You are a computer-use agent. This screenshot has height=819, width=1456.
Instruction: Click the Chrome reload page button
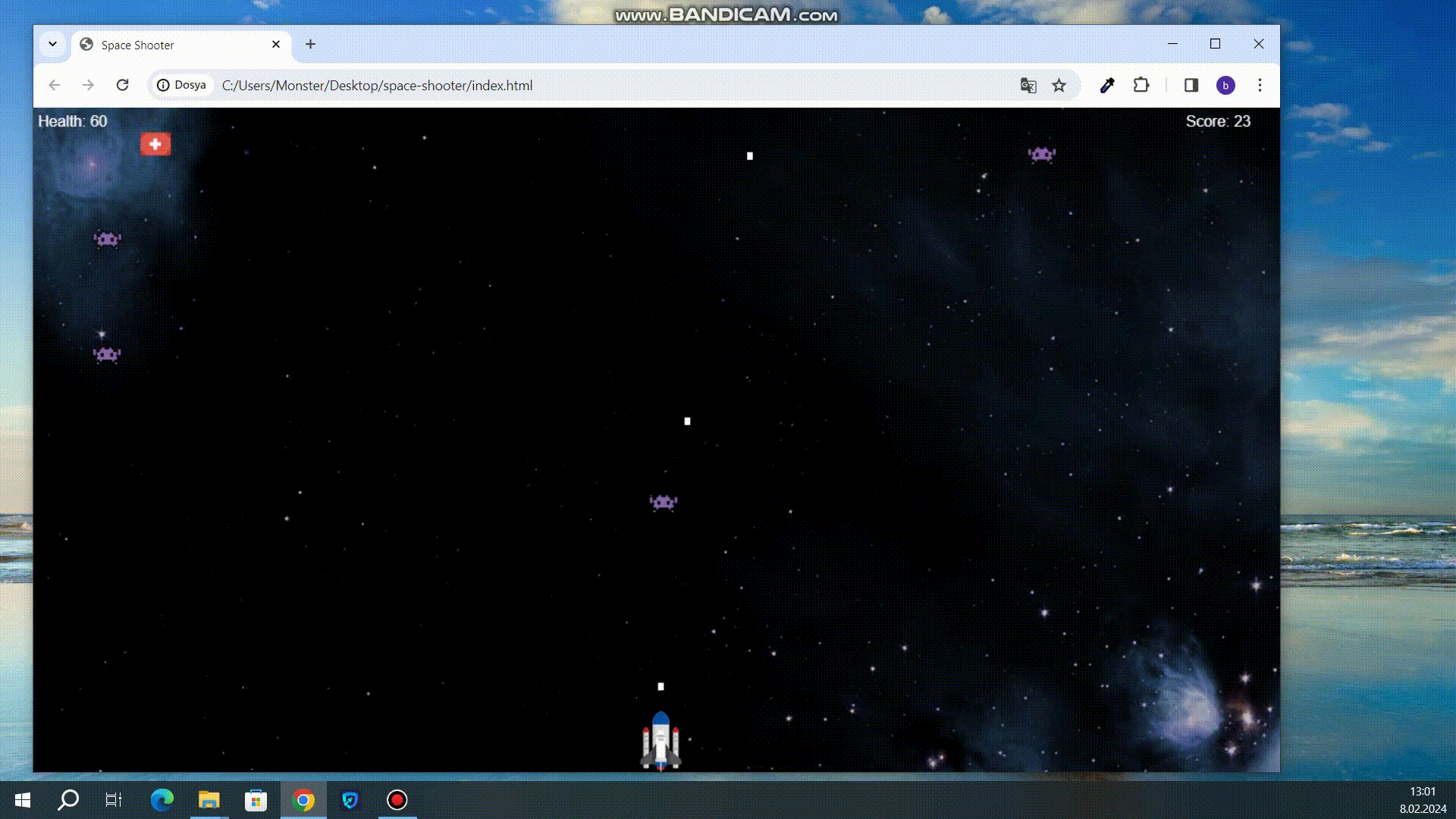[x=122, y=85]
